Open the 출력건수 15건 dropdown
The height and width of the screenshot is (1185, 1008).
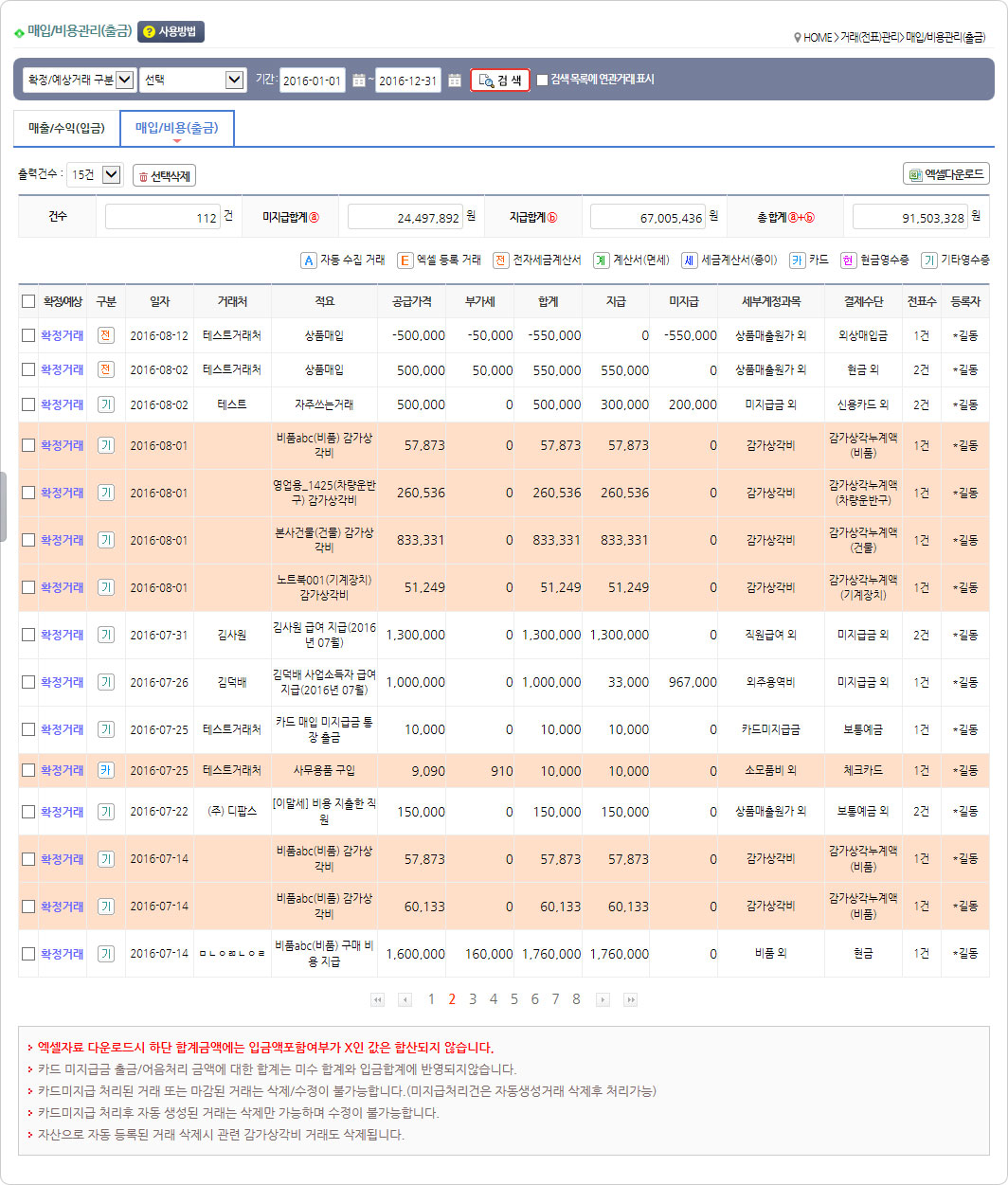click(x=95, y=175)
